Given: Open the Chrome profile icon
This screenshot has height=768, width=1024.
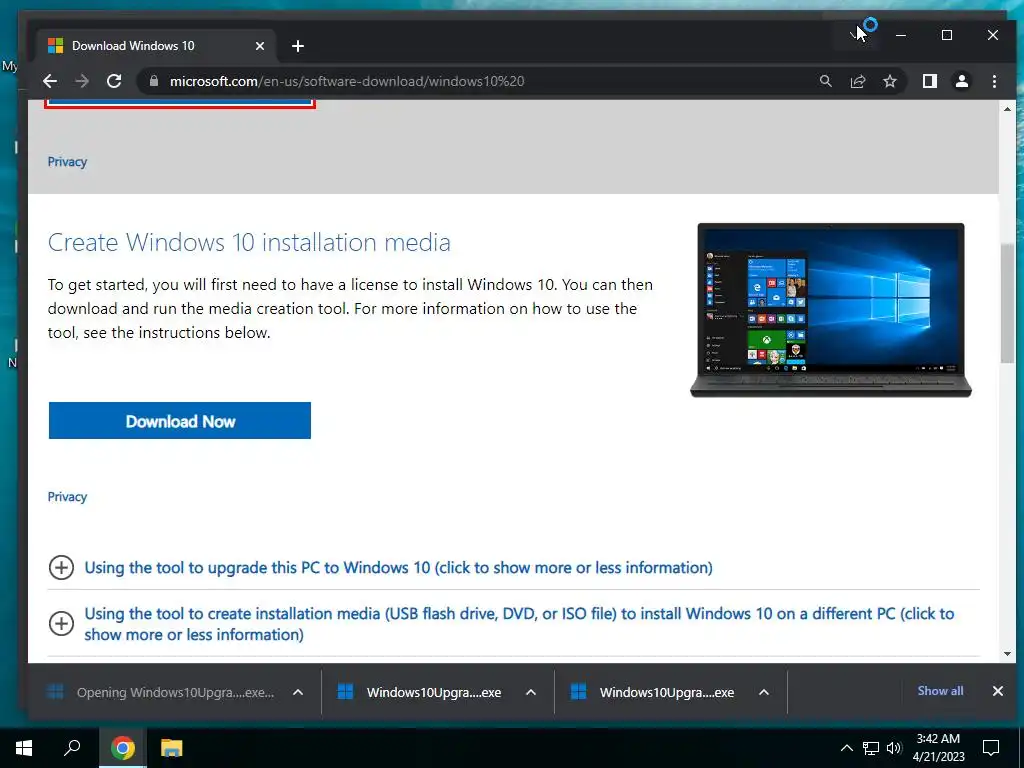Looking at the screenshot, I should 962,81.
